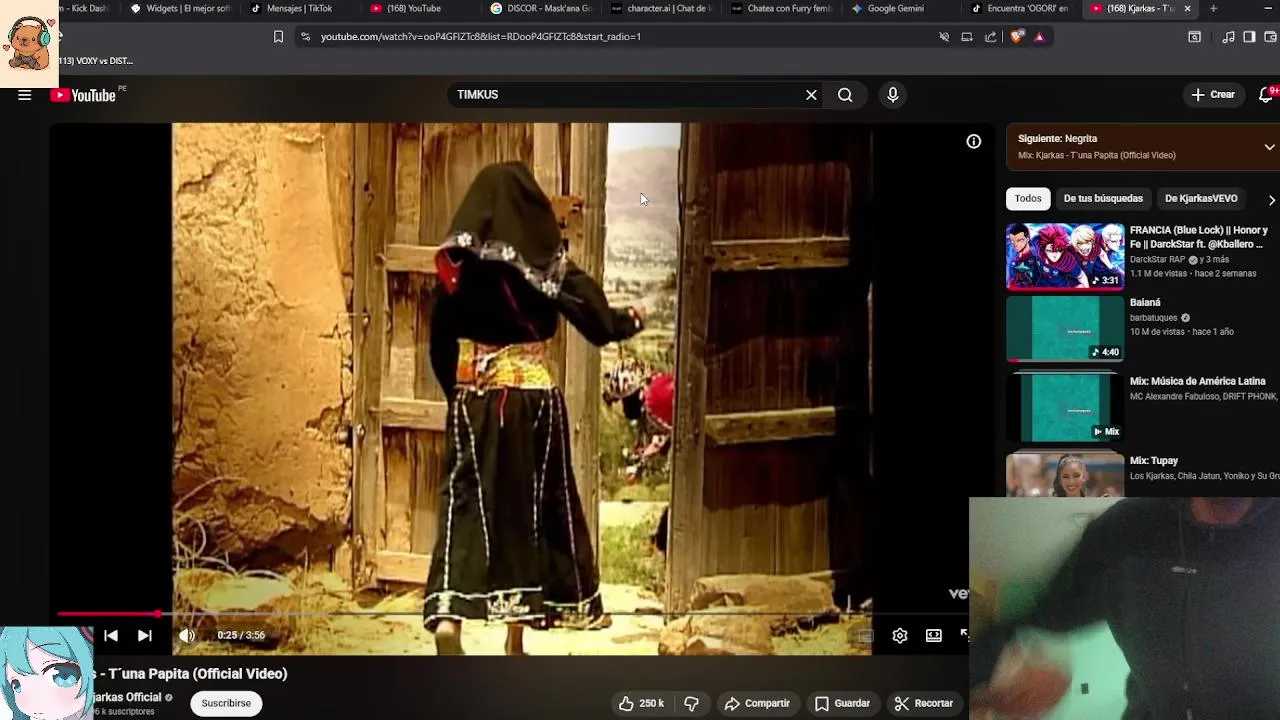The height and width of the screenshot is (720, 1280).
Task: Clip the video with Recortar
Action: [x=924, y=704]
